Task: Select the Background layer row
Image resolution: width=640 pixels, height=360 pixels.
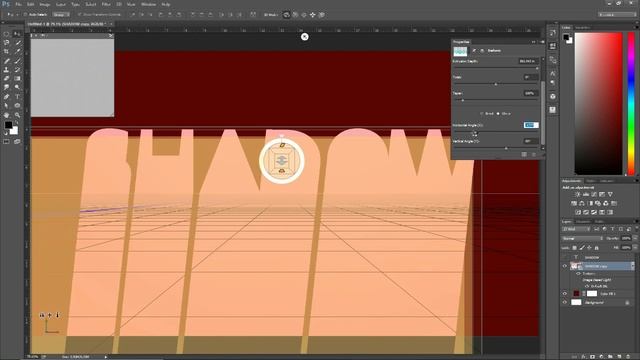Action: (598, 302)
